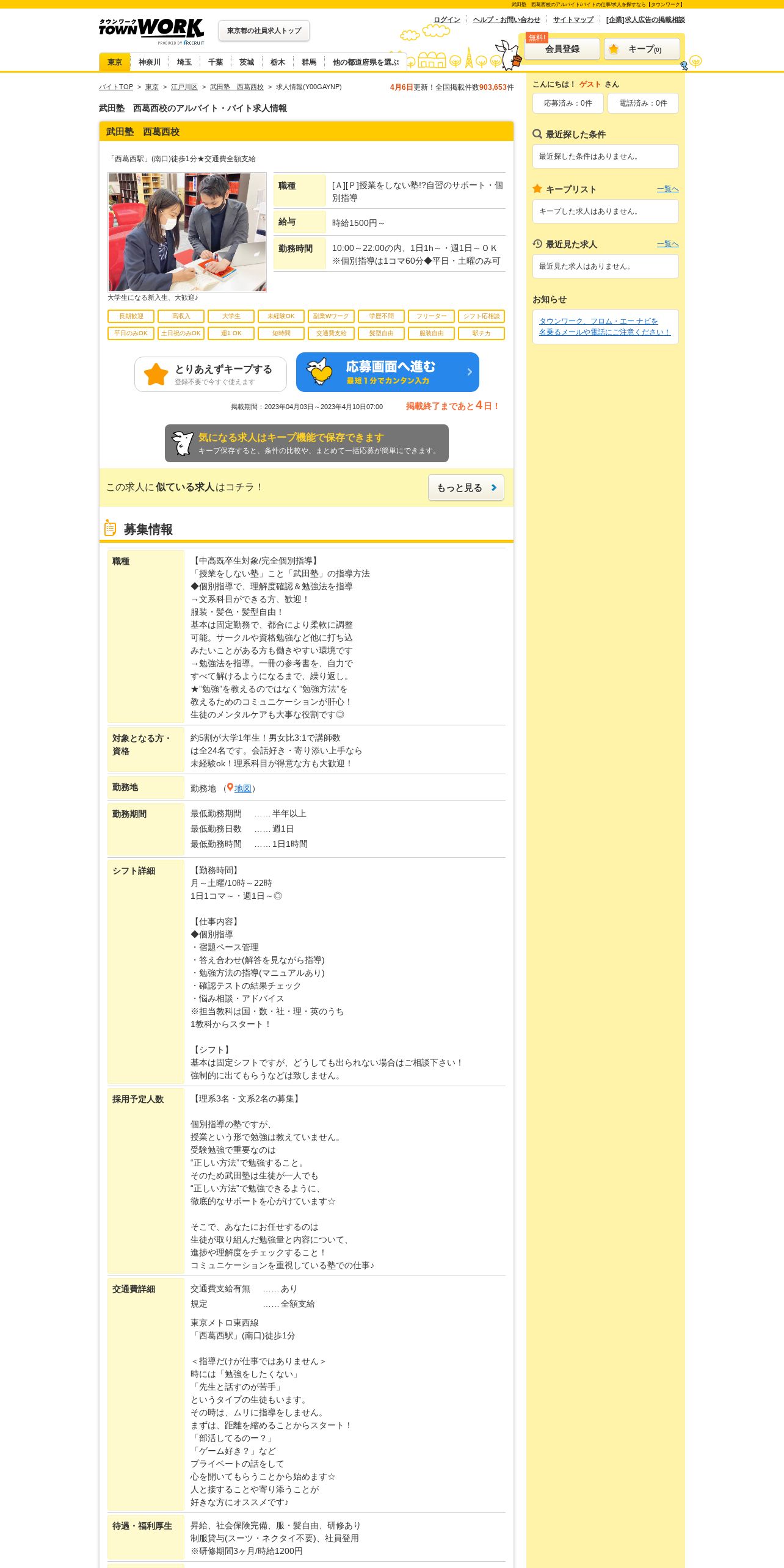Click the 交通費支給 tag
Viewport: 784px width, 1568px height.
pos(332,333)
